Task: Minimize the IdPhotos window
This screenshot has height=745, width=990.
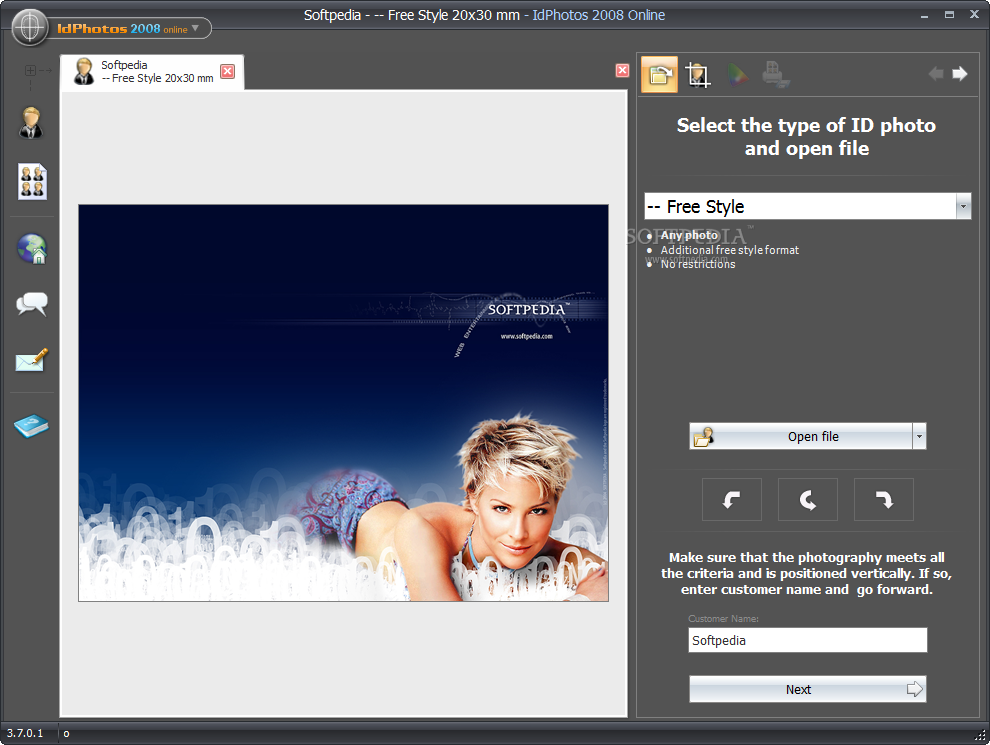Action: click(x=924, y=15)
